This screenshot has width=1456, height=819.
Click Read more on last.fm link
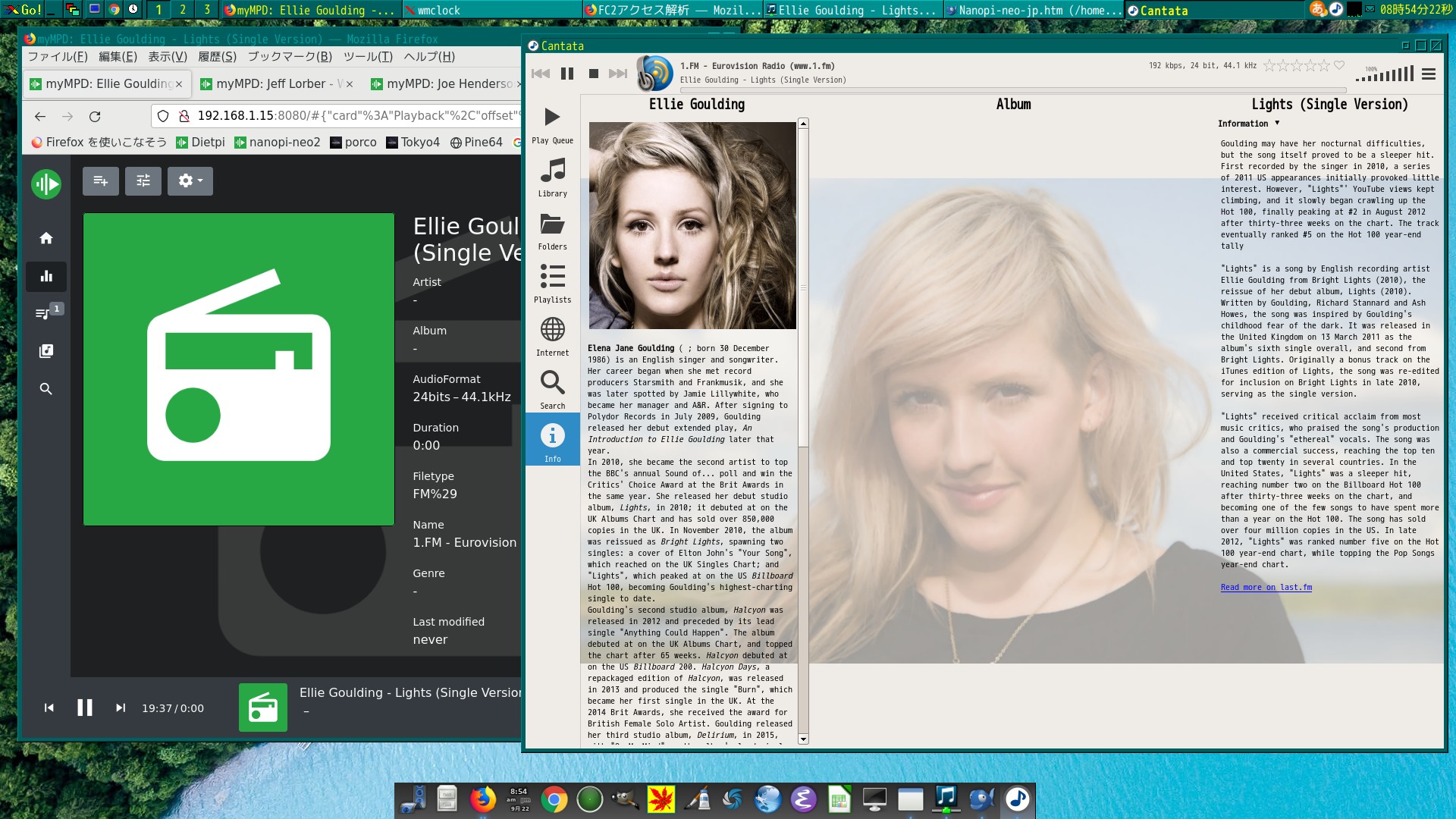1266,587
